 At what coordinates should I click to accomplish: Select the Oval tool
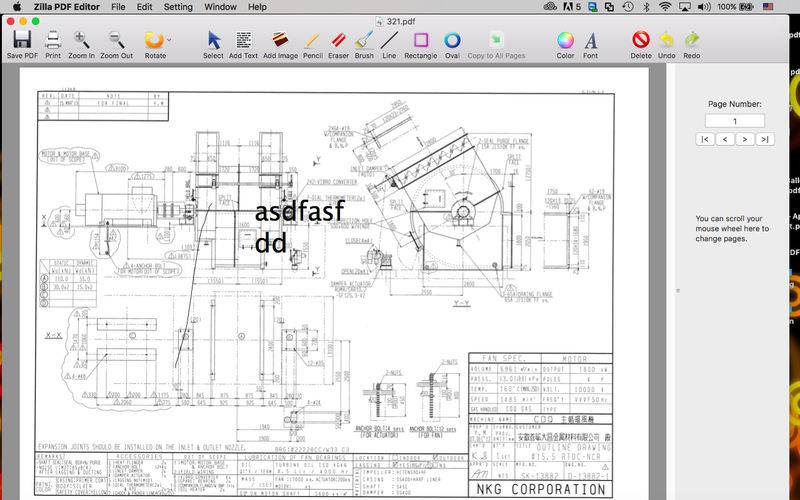tap(452, 40)
